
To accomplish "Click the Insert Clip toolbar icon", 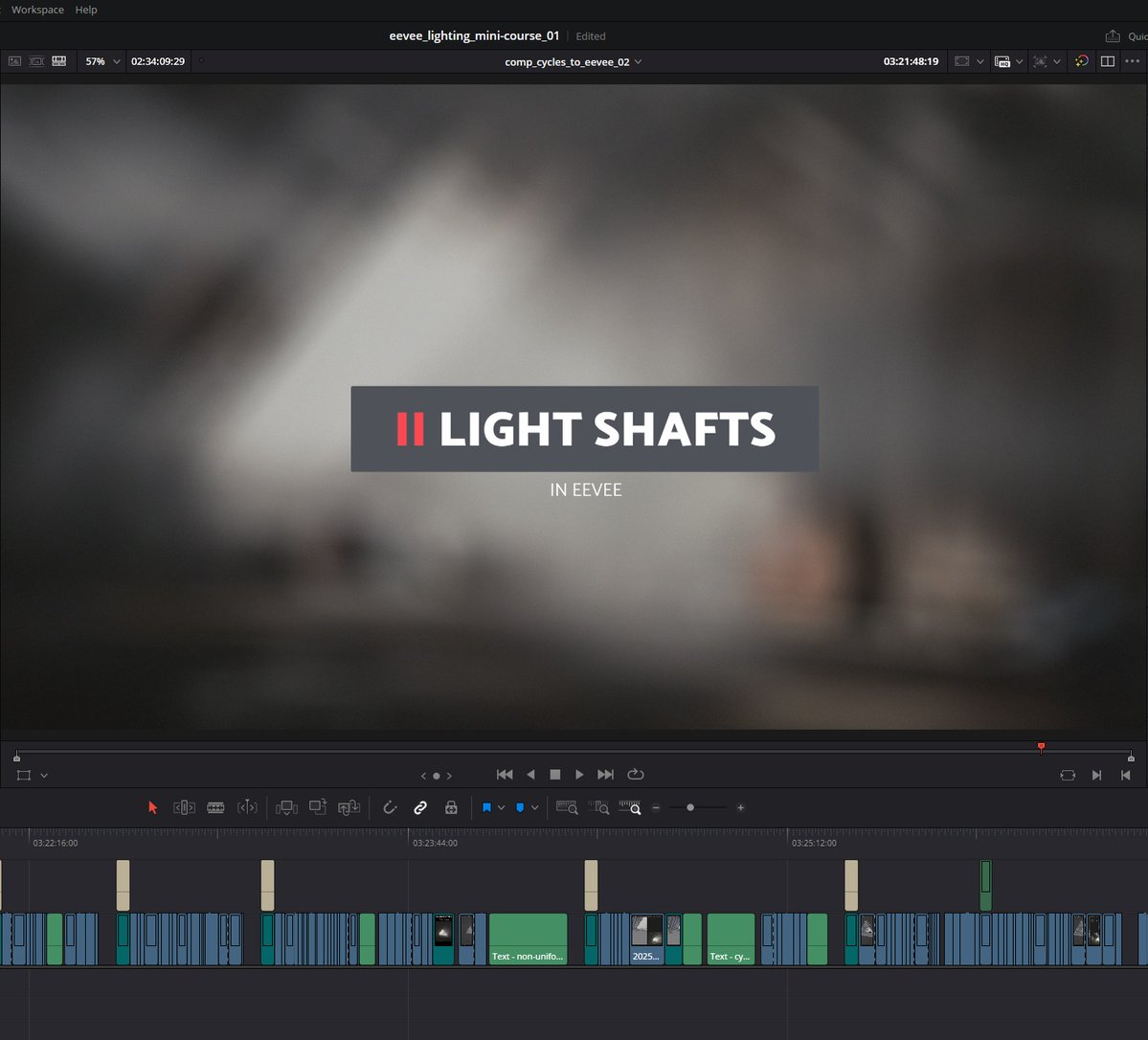I will click(286, 808).
